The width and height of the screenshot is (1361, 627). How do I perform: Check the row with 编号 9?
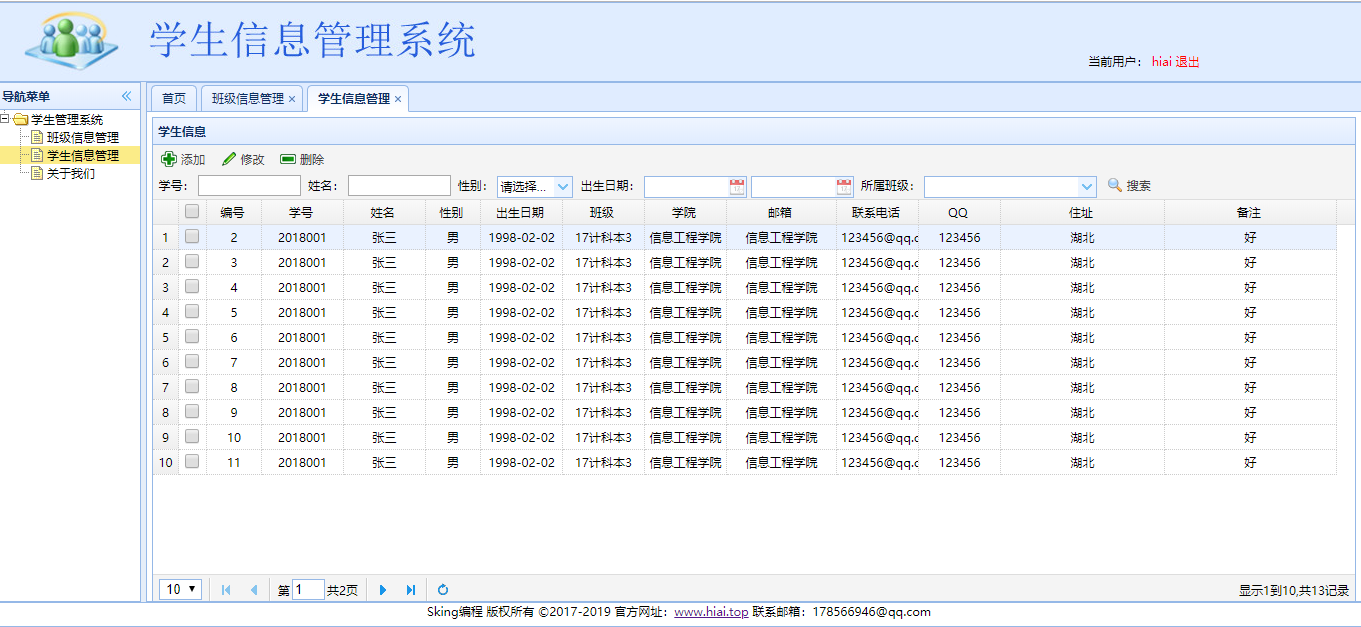[x=192, y=412]
